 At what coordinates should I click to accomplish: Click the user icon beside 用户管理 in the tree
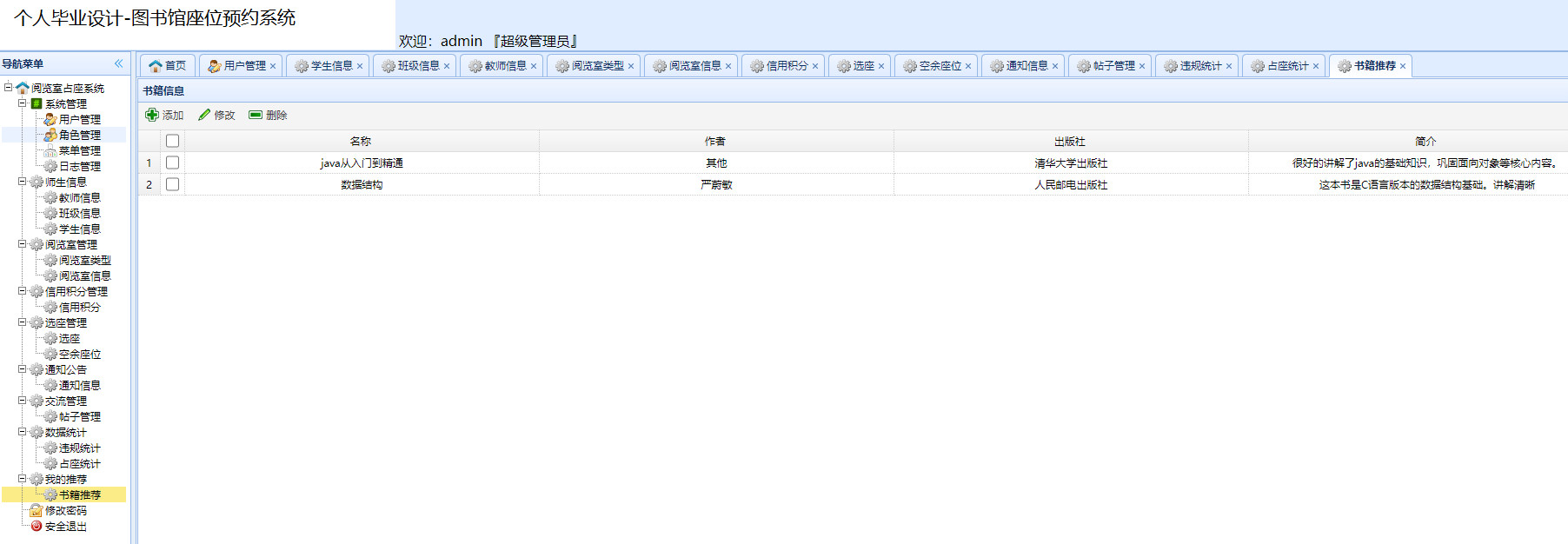[x=50, y=119]
